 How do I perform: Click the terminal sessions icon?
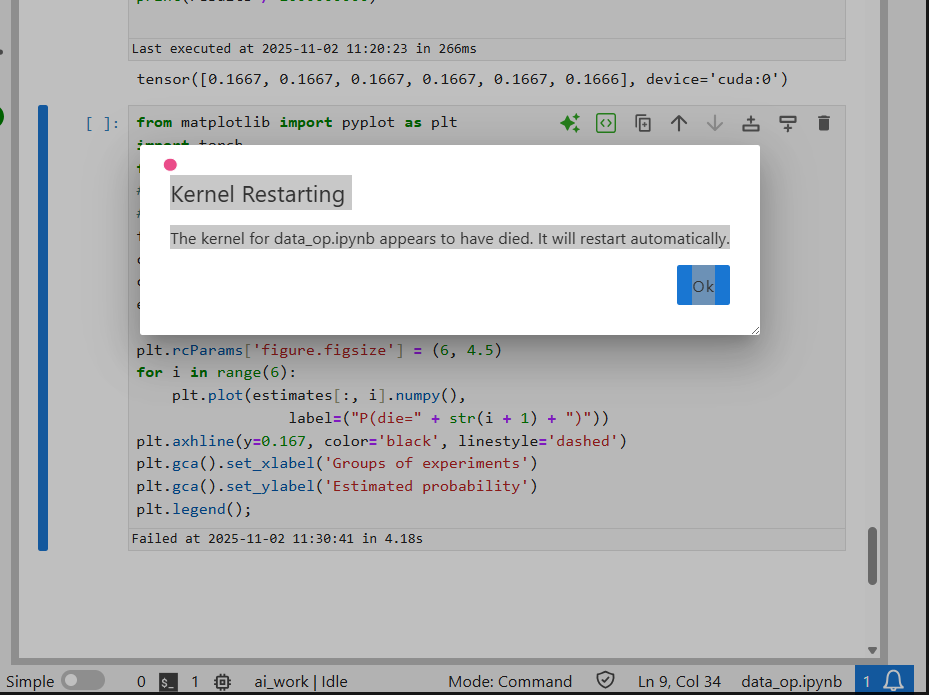click(x=167, y=681)
